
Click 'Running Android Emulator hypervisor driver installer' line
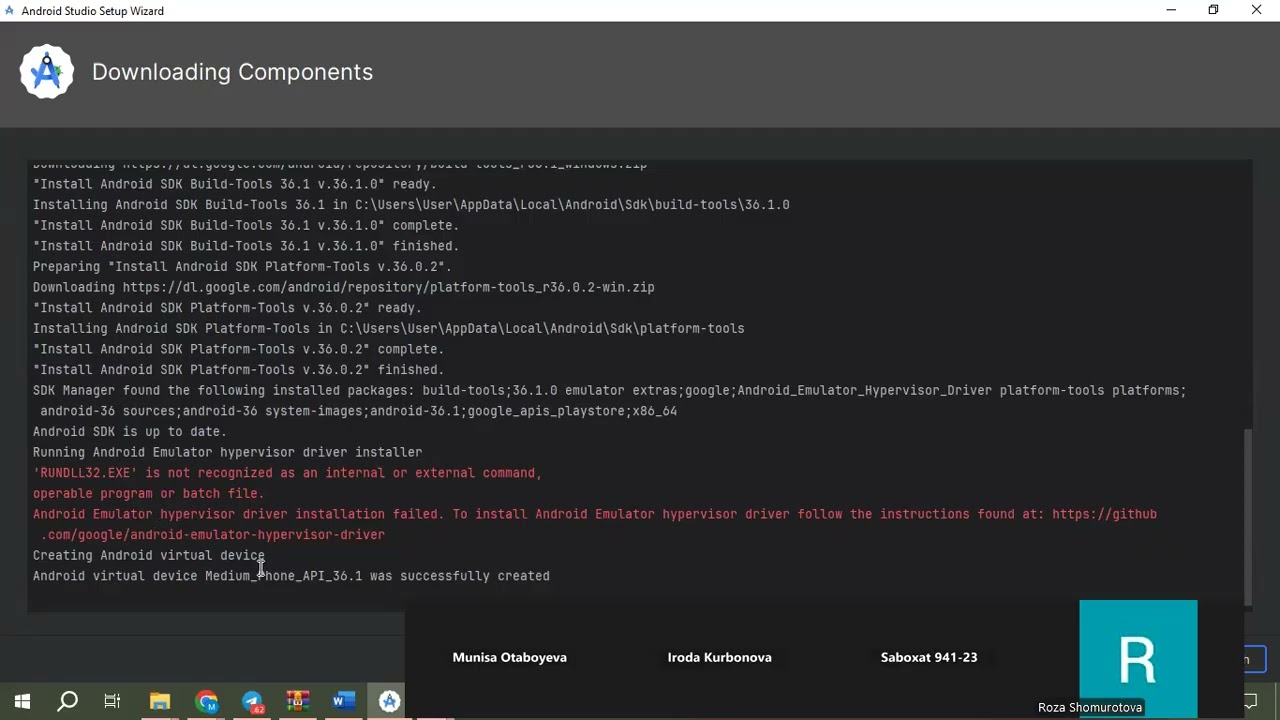(x=227, y=453)
